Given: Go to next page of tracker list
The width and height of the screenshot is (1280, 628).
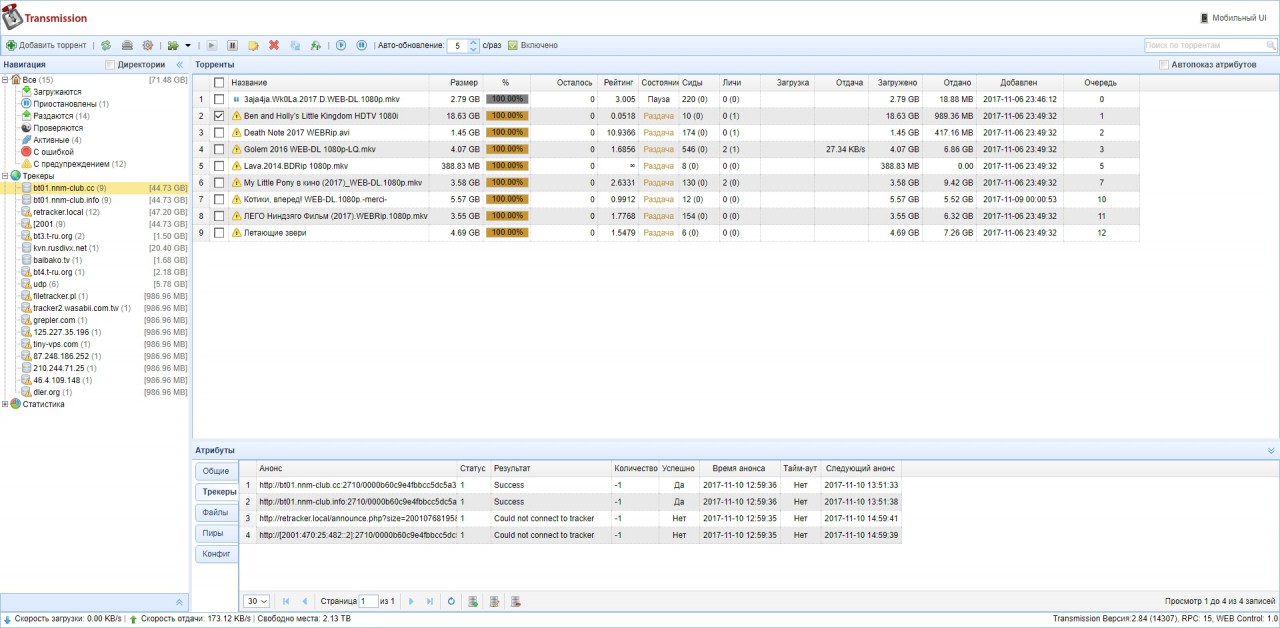Looking at the screenshot, I should (411, 601).
